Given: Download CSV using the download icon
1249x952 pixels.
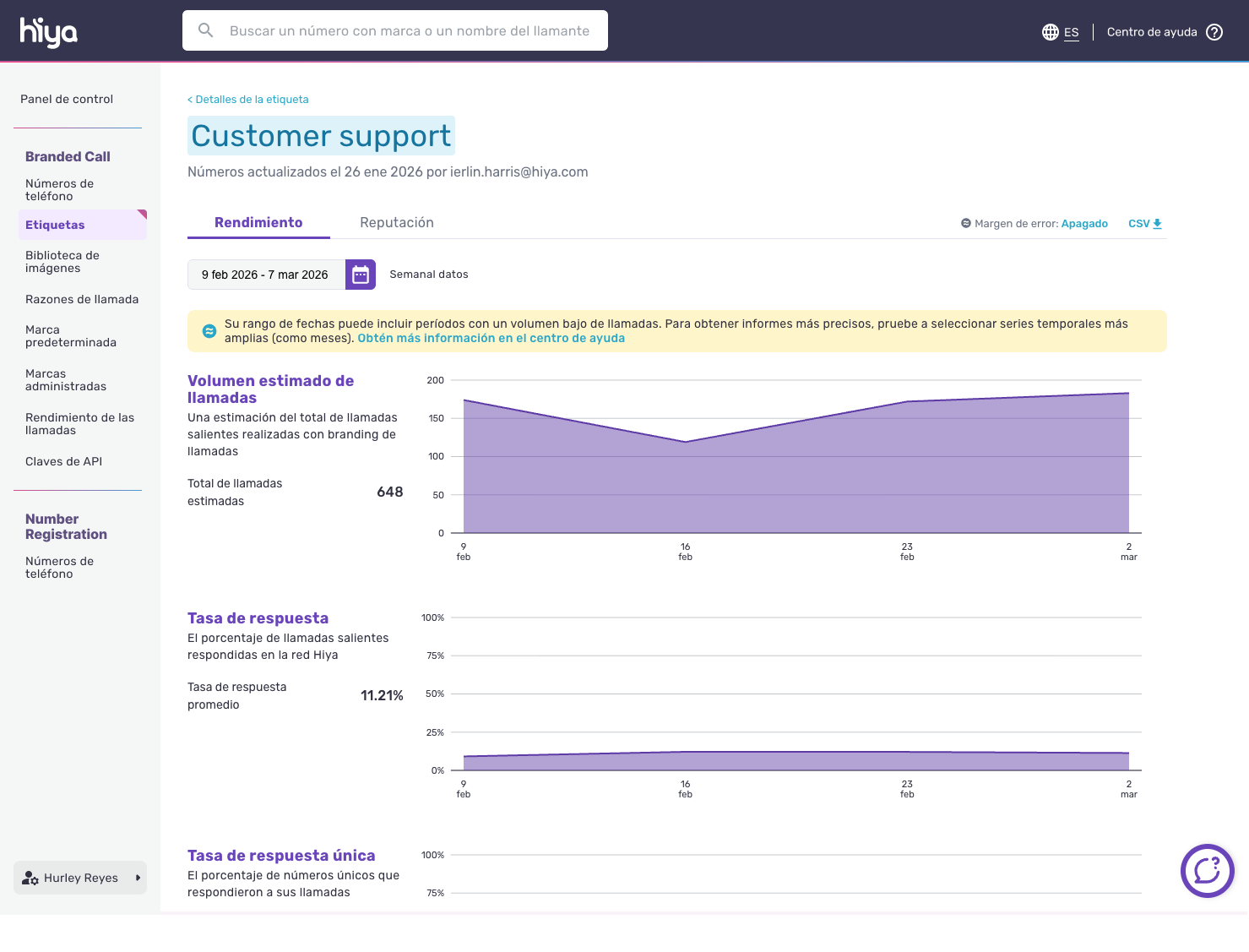Looking at the screenshot, I should coord(1158,224).
